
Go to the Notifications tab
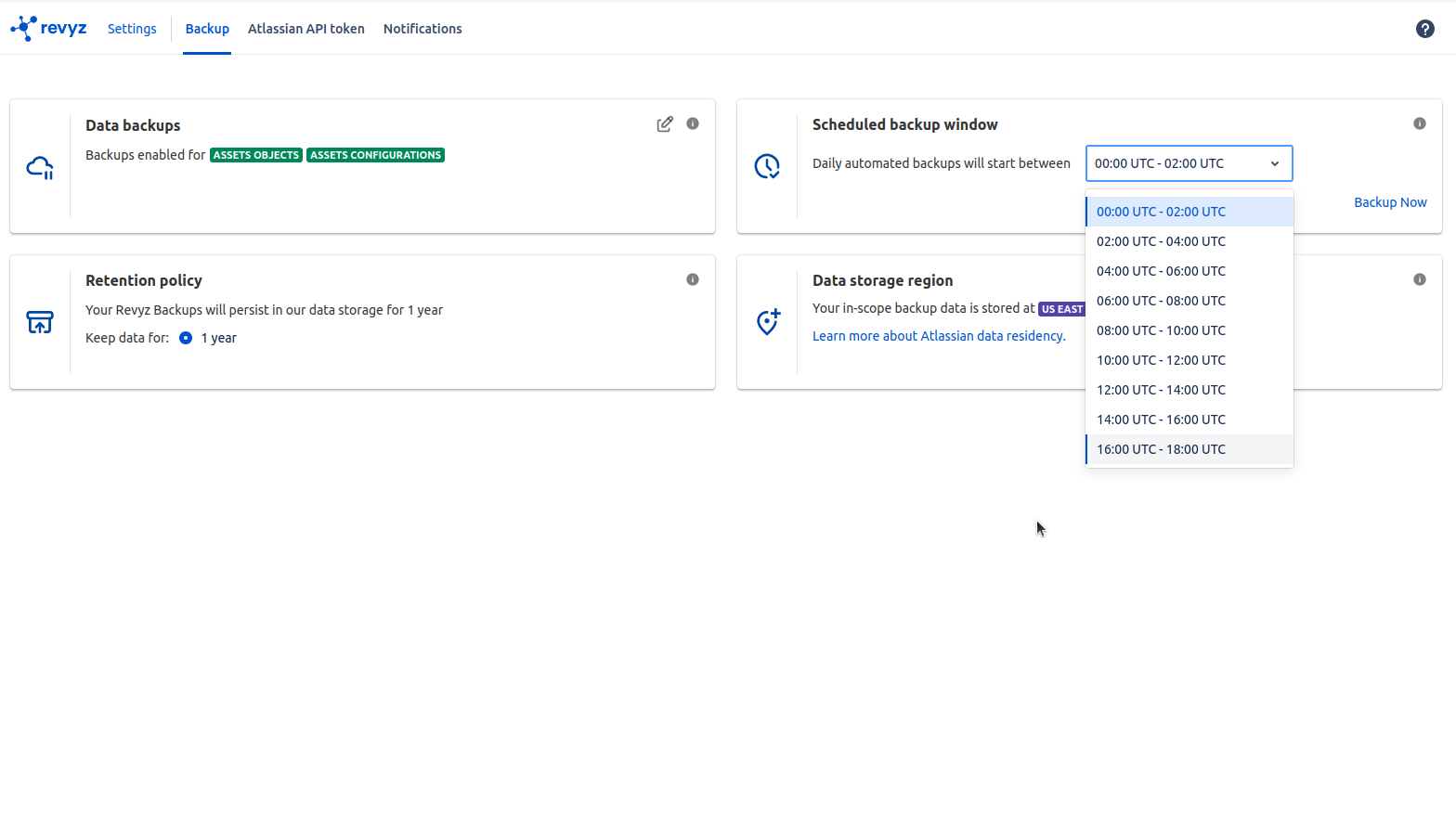[422, 29]
